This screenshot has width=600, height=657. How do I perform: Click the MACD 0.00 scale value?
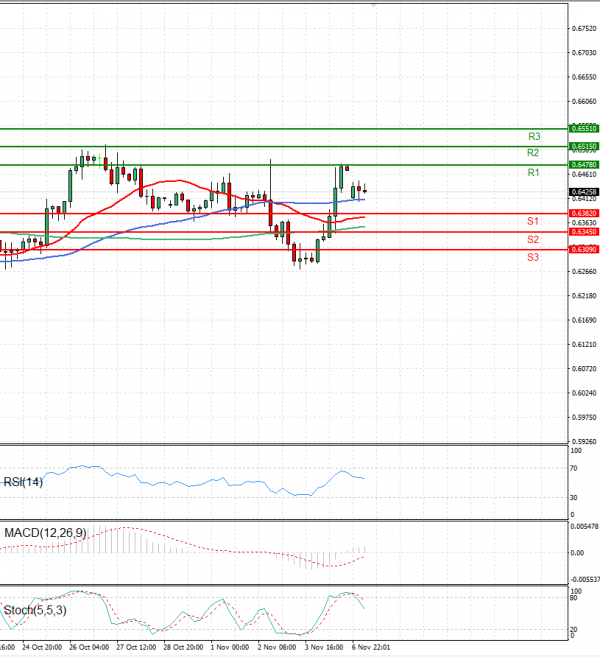577,553
